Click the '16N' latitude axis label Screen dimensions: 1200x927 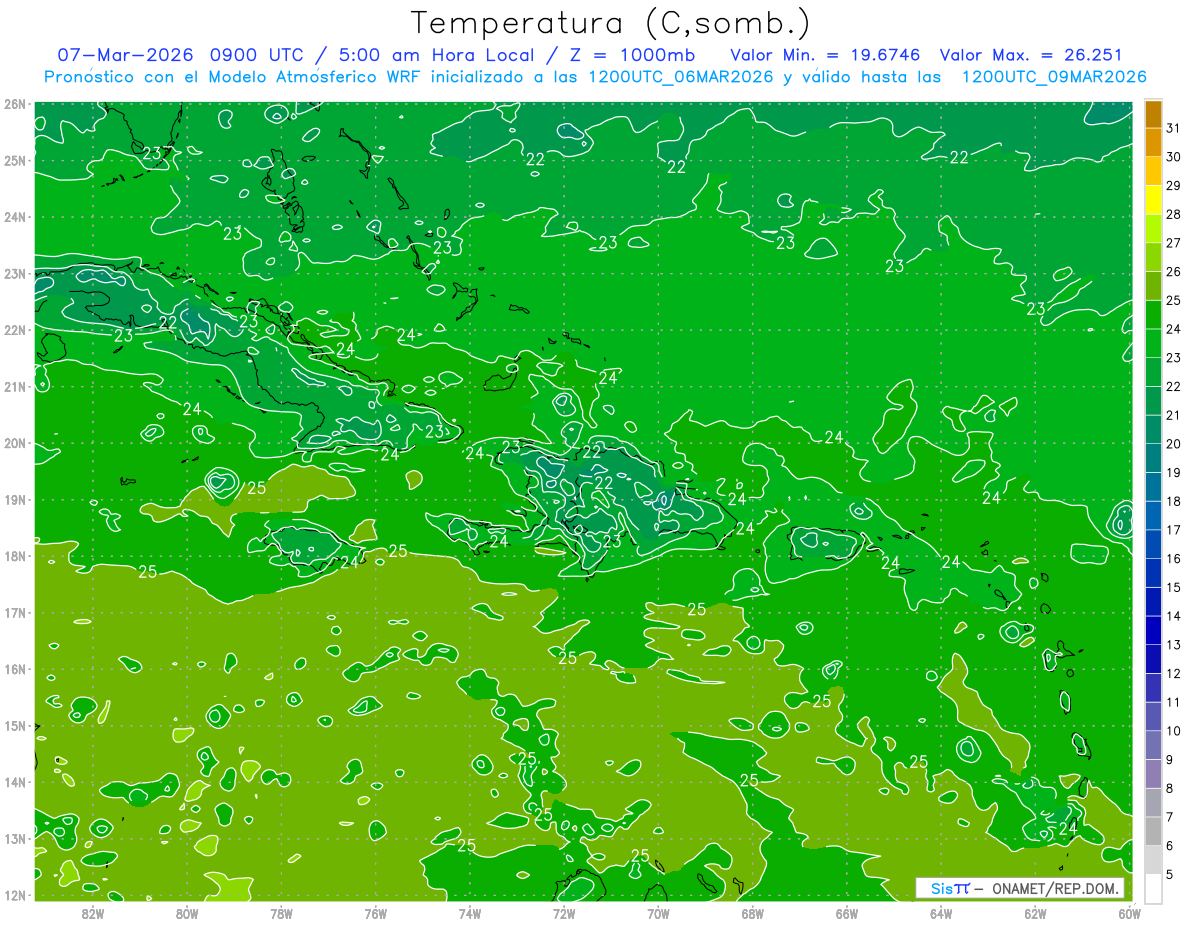coord(15,669)
